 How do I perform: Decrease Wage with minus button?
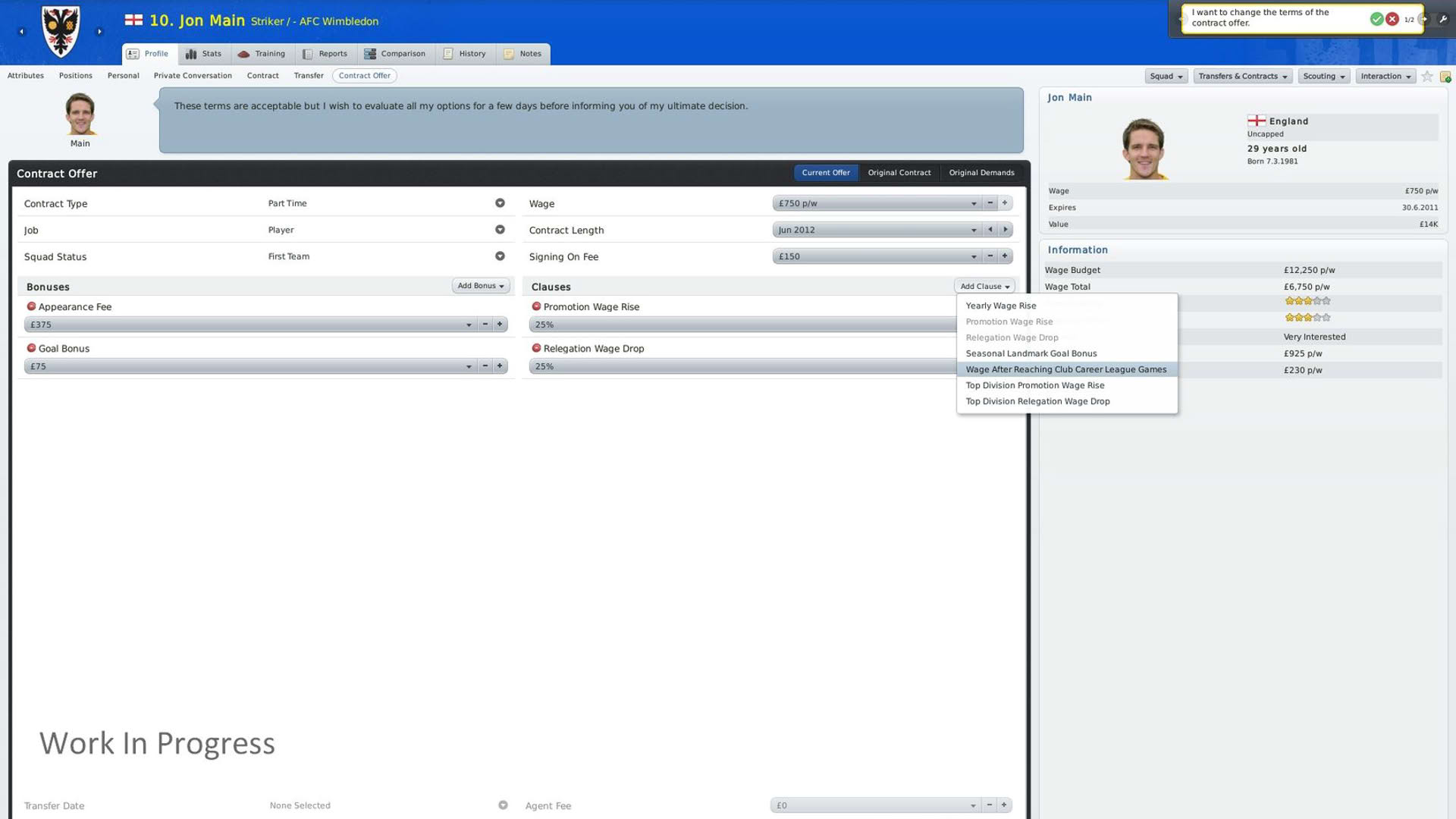pos(990,203)
